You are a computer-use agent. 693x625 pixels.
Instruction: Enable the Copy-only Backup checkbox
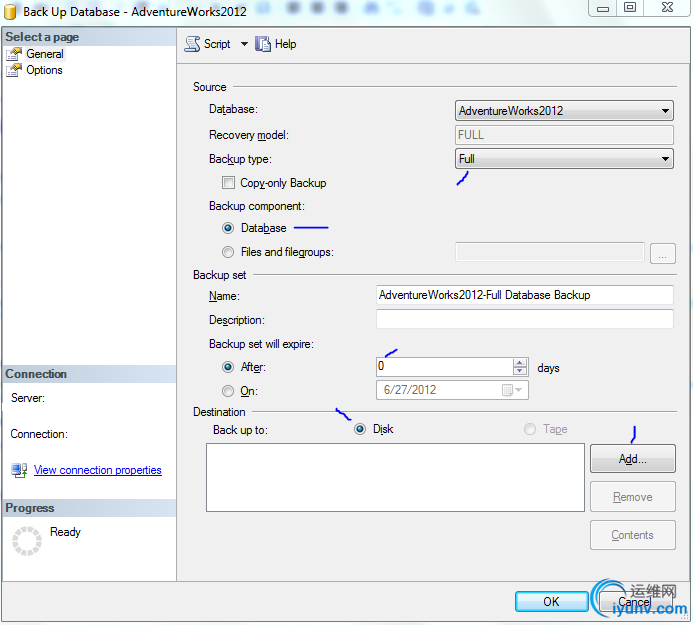click(228, 183)
